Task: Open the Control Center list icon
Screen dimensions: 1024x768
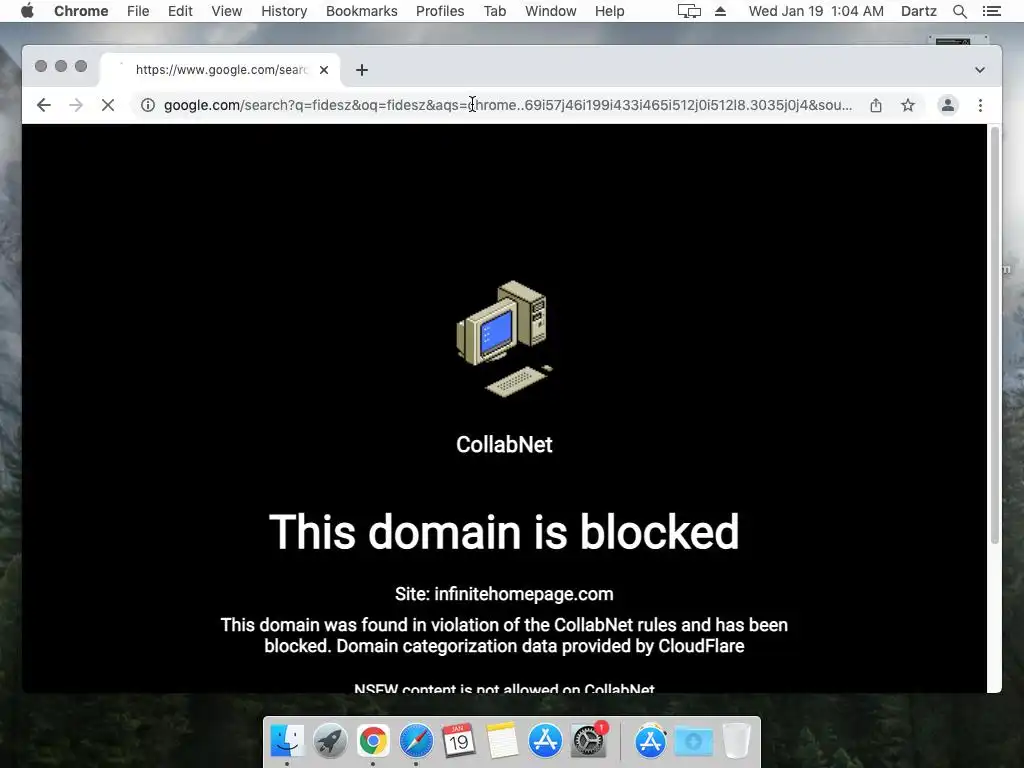Action: 991,11
